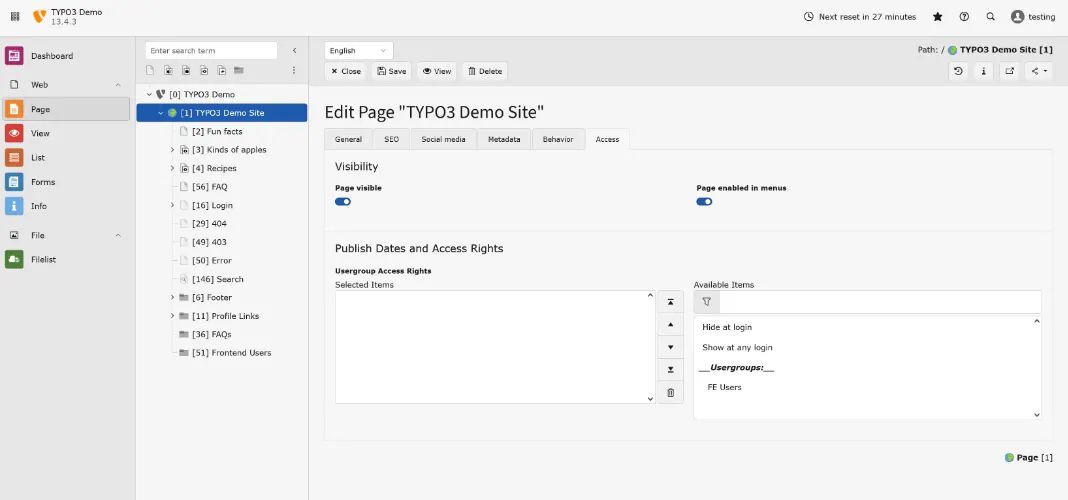
Task: Select [36] FAQs folder in tree
Action: pos(211,334)
